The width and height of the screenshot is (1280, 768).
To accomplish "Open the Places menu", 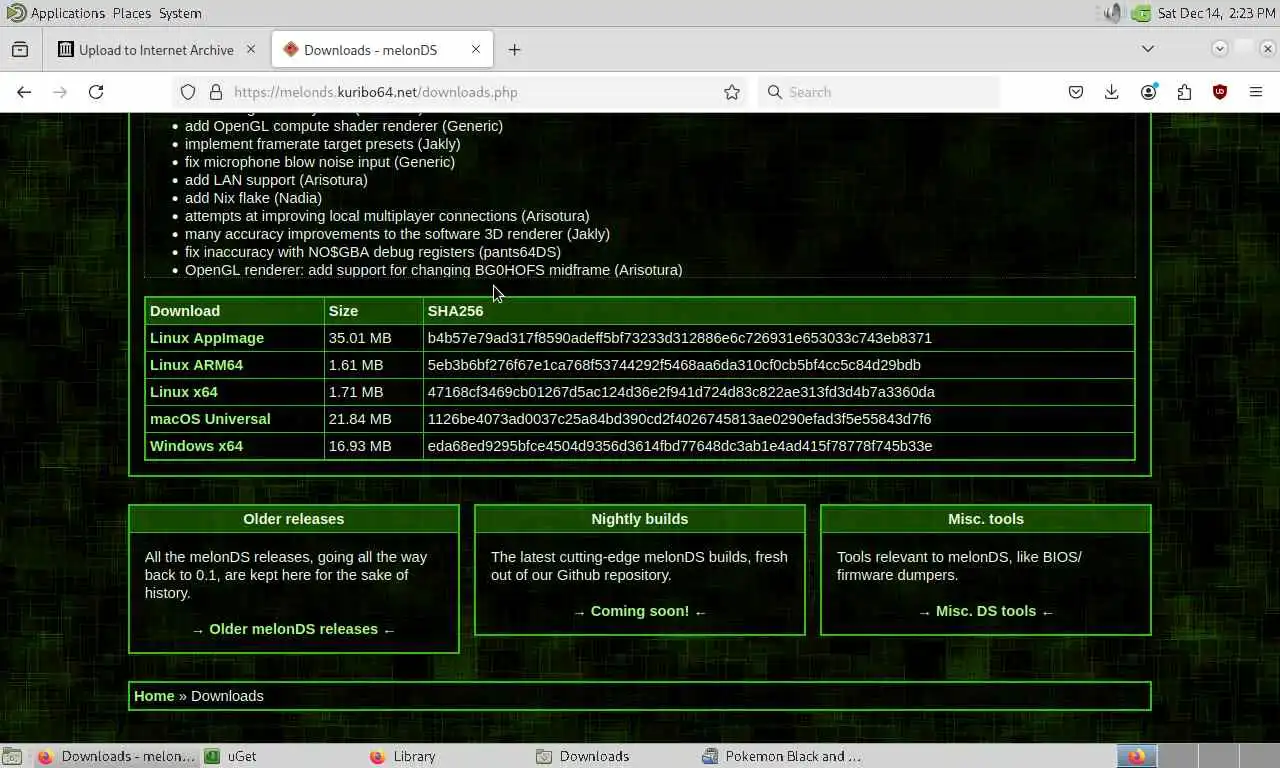I will click(132, 13).
